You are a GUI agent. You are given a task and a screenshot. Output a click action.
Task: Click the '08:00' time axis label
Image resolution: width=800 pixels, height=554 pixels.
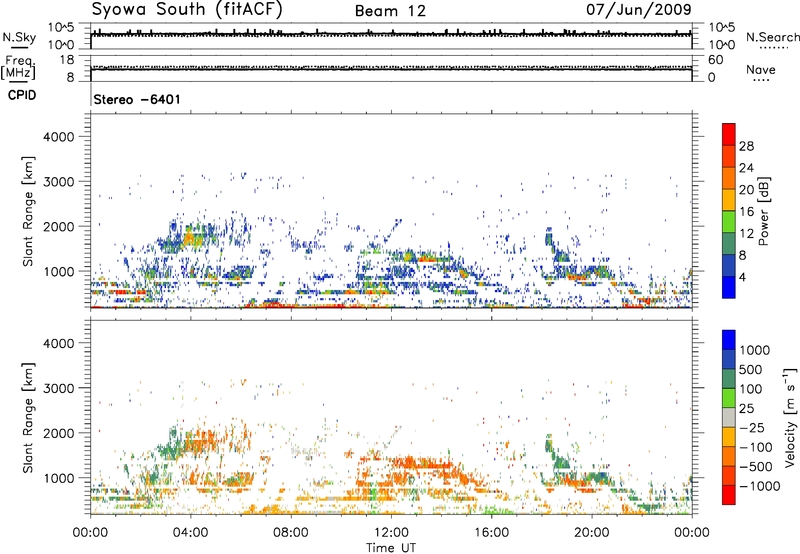point(291,533)
